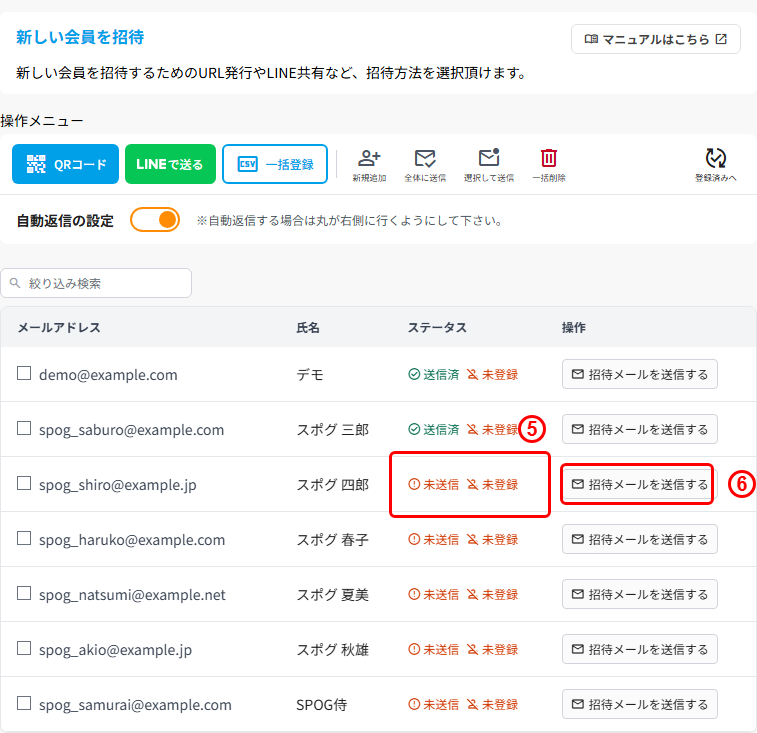757x733 pixels.
Task: Click the bulk delete trash icon
Action: click(548, 165)
